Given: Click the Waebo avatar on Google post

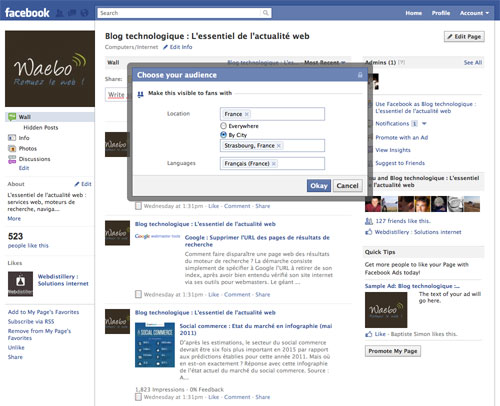Looking at the screenshot, I should (117, 233).
